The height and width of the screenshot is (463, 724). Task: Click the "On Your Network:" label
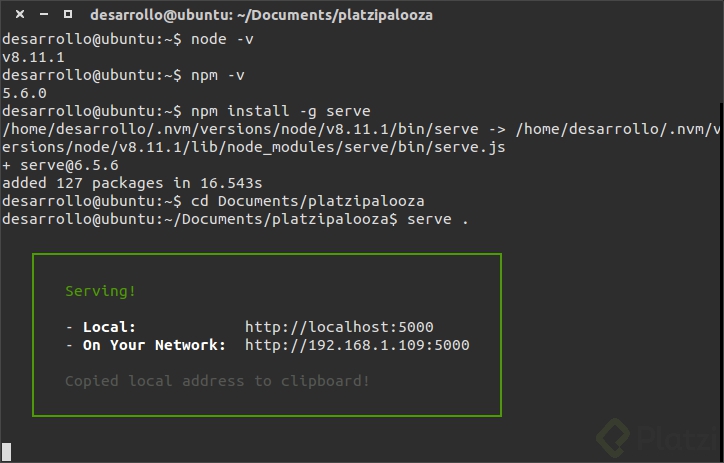[x=154, y=345]
